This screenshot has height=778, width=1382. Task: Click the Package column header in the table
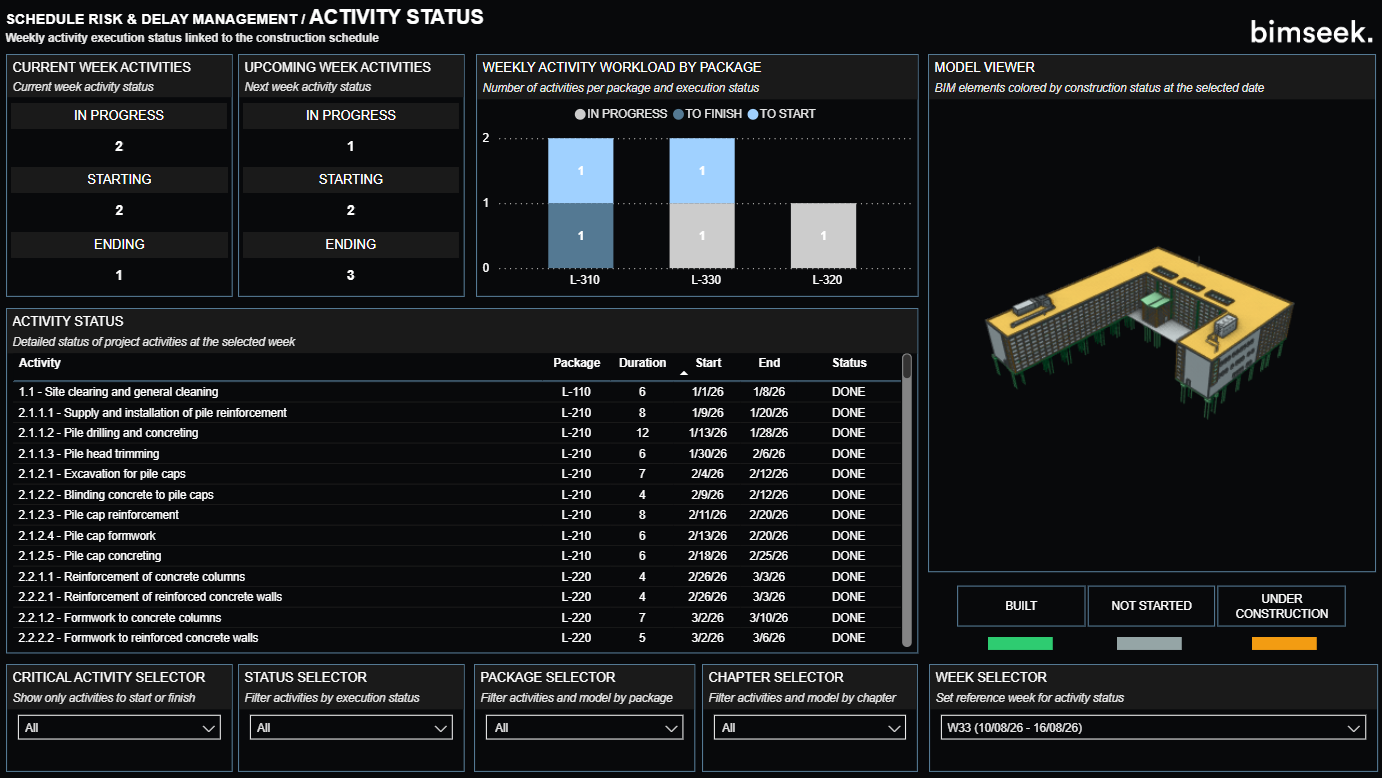(577, 363)
